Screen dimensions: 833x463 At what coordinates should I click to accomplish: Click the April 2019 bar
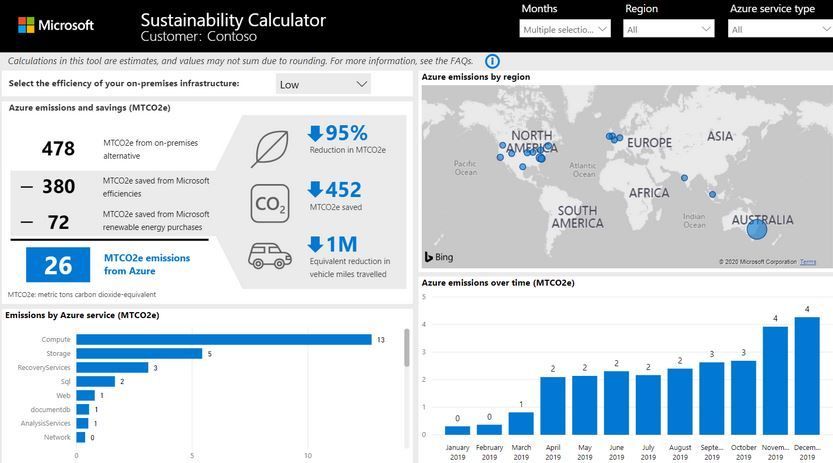552,406
